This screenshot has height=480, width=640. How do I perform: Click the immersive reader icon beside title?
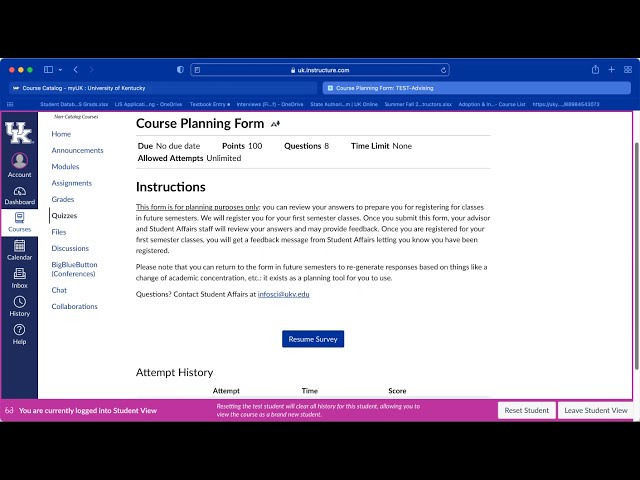[x=276, y=124]
